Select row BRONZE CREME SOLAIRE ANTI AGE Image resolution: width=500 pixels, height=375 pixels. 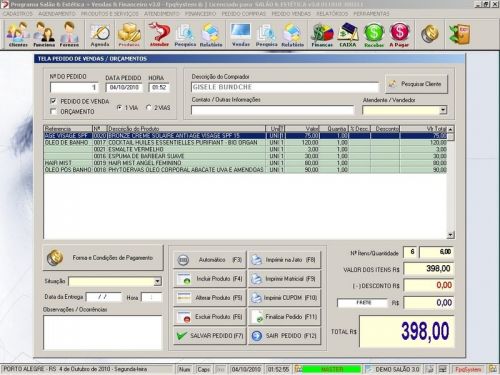[x=246, y=136]
